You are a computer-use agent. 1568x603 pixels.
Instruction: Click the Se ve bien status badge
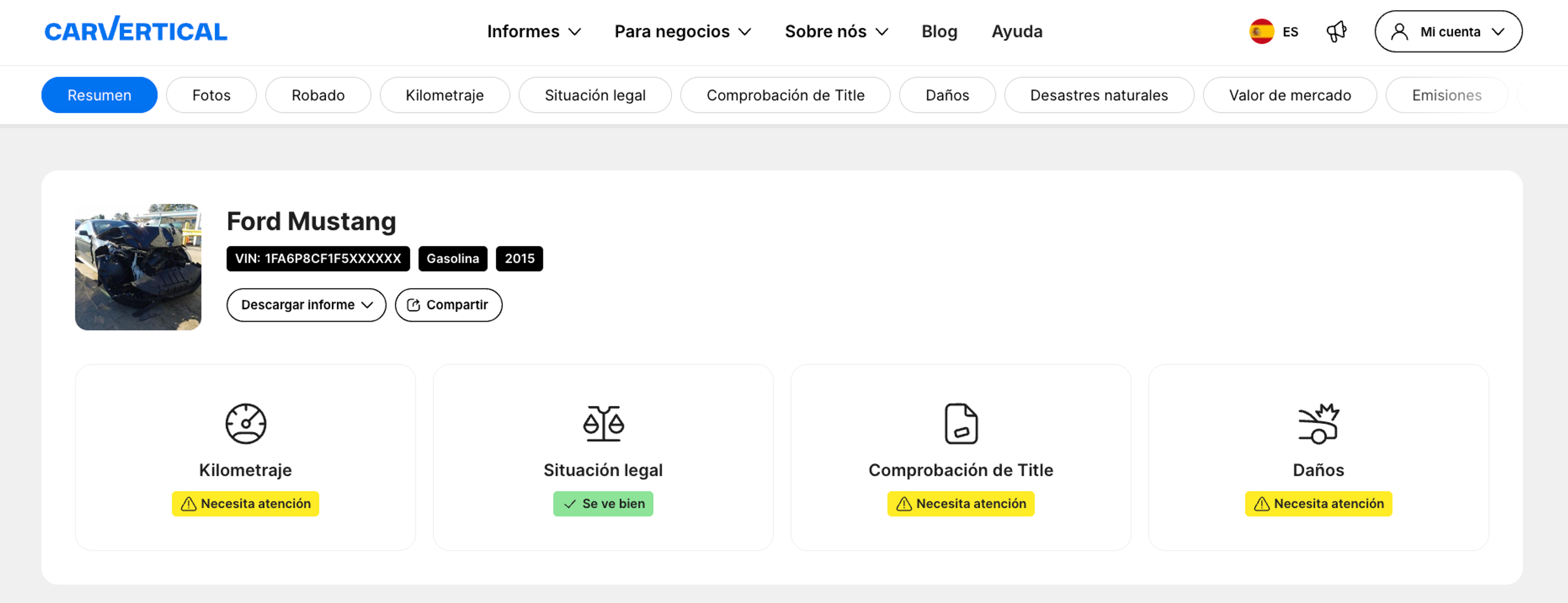pos(603,504)
